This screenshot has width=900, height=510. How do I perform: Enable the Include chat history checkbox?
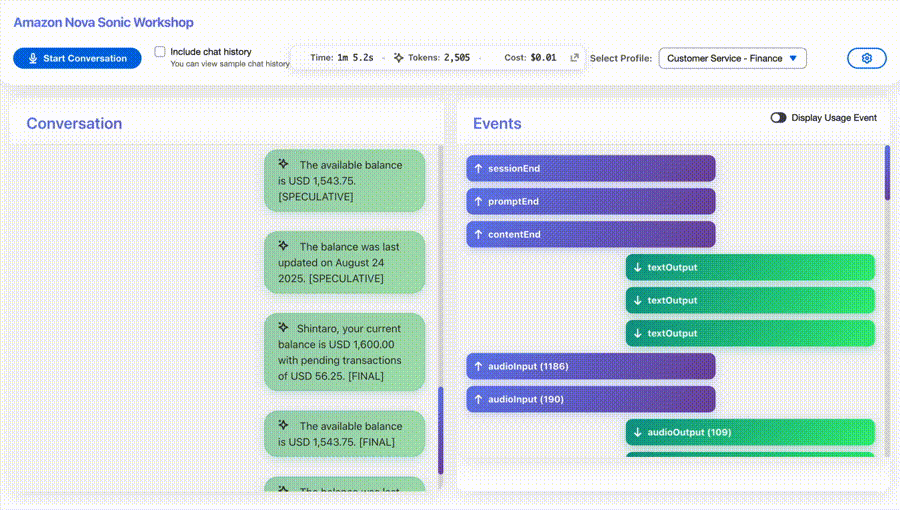(160, 52)
